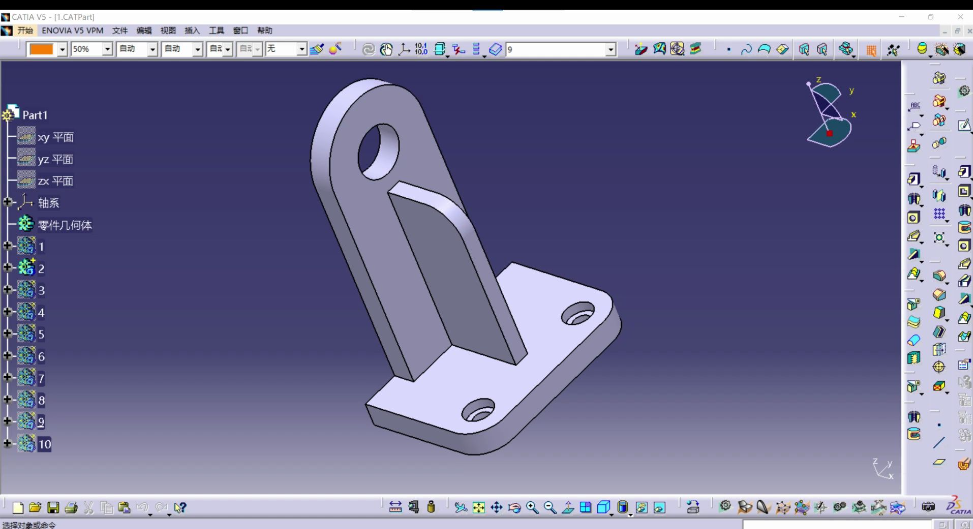The height and width of the screenshot is (529, 973).
Task: Expand the geometrical set 1 node
Action: (8, 247)
